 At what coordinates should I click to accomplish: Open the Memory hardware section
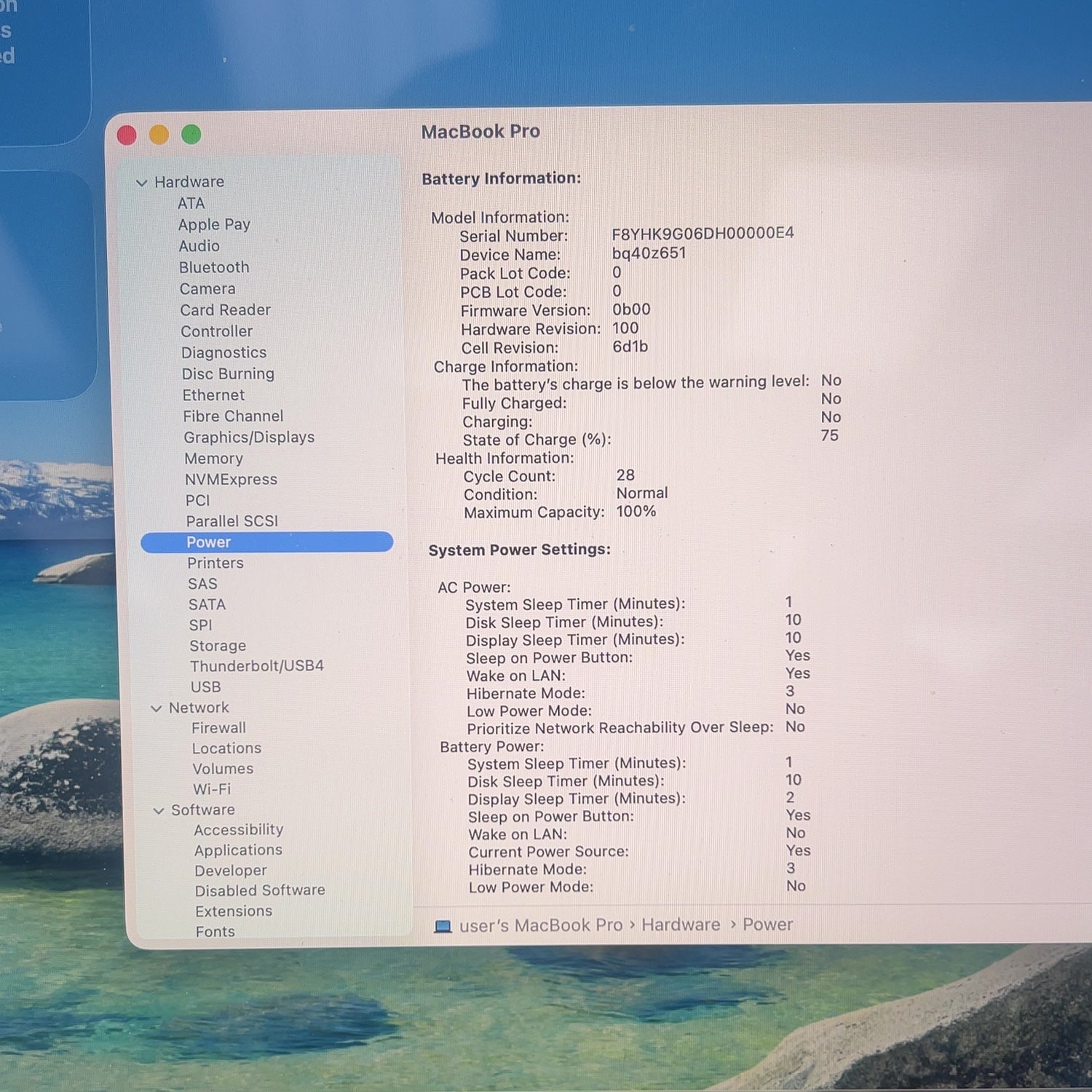(x=214, y=459)
